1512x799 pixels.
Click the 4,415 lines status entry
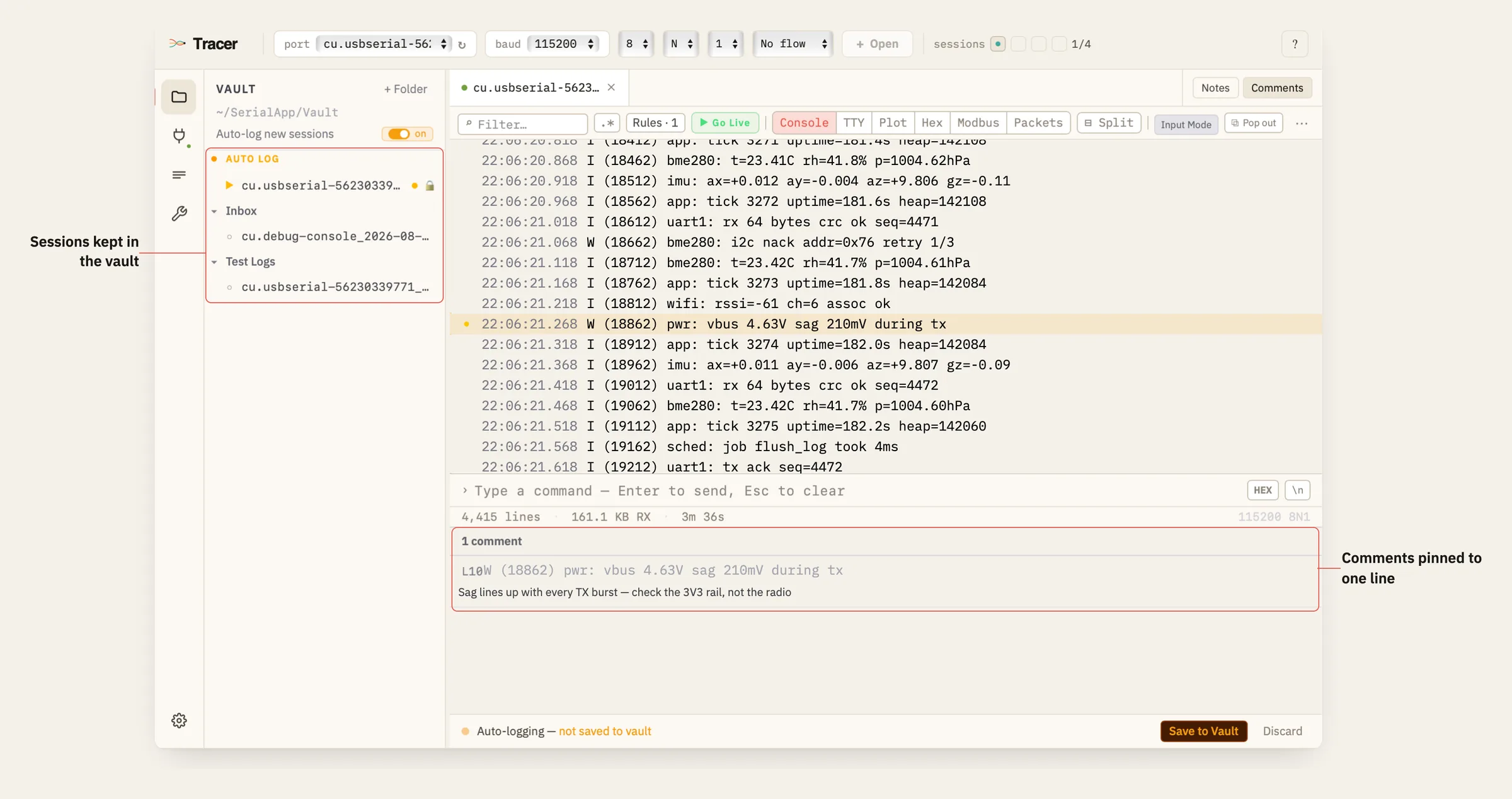coord(501,517)
